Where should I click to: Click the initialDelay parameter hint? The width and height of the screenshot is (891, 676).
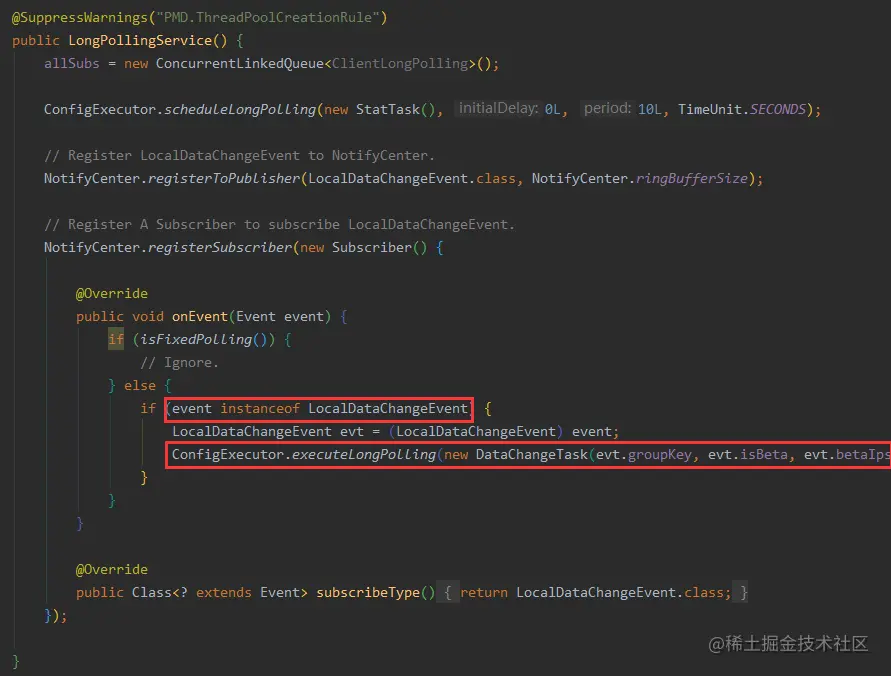(x=498, y=109)
